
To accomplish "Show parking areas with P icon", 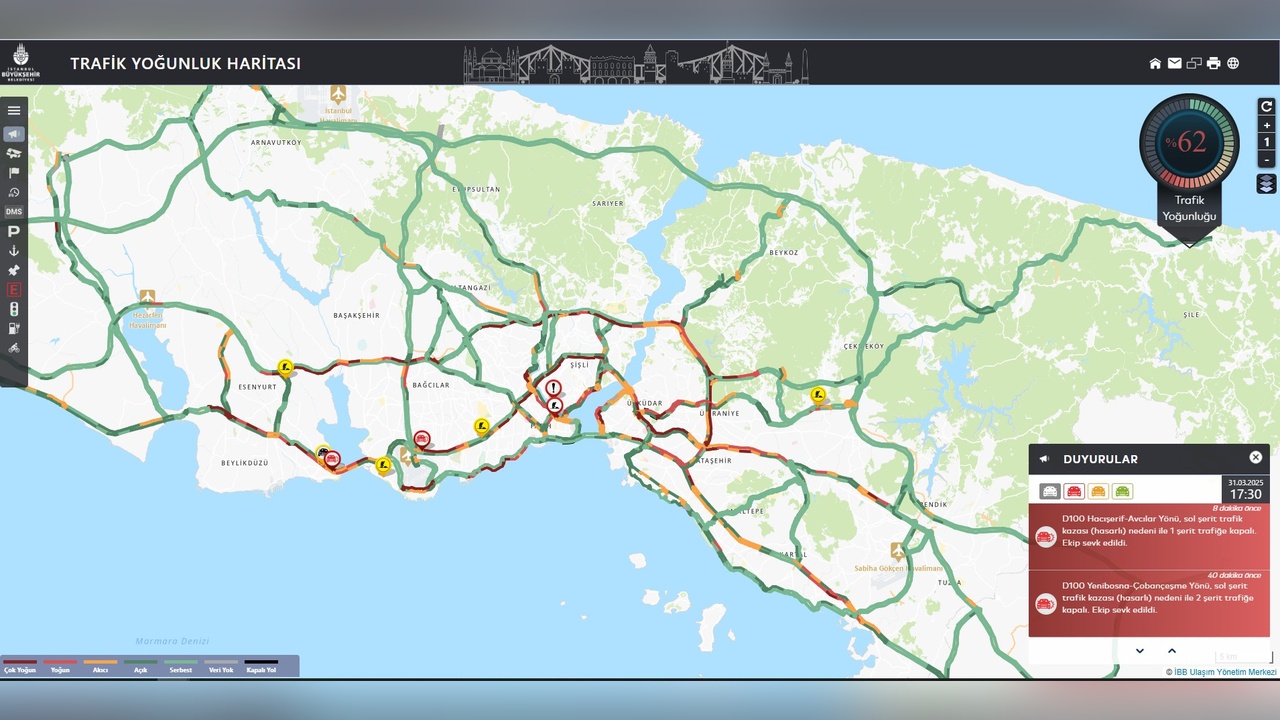I will 14,231.
